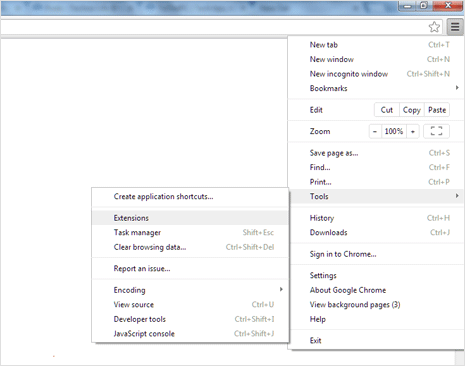Decrease zoom with the minus button
This screenshot has height=366, width=465.
point(375,131)
